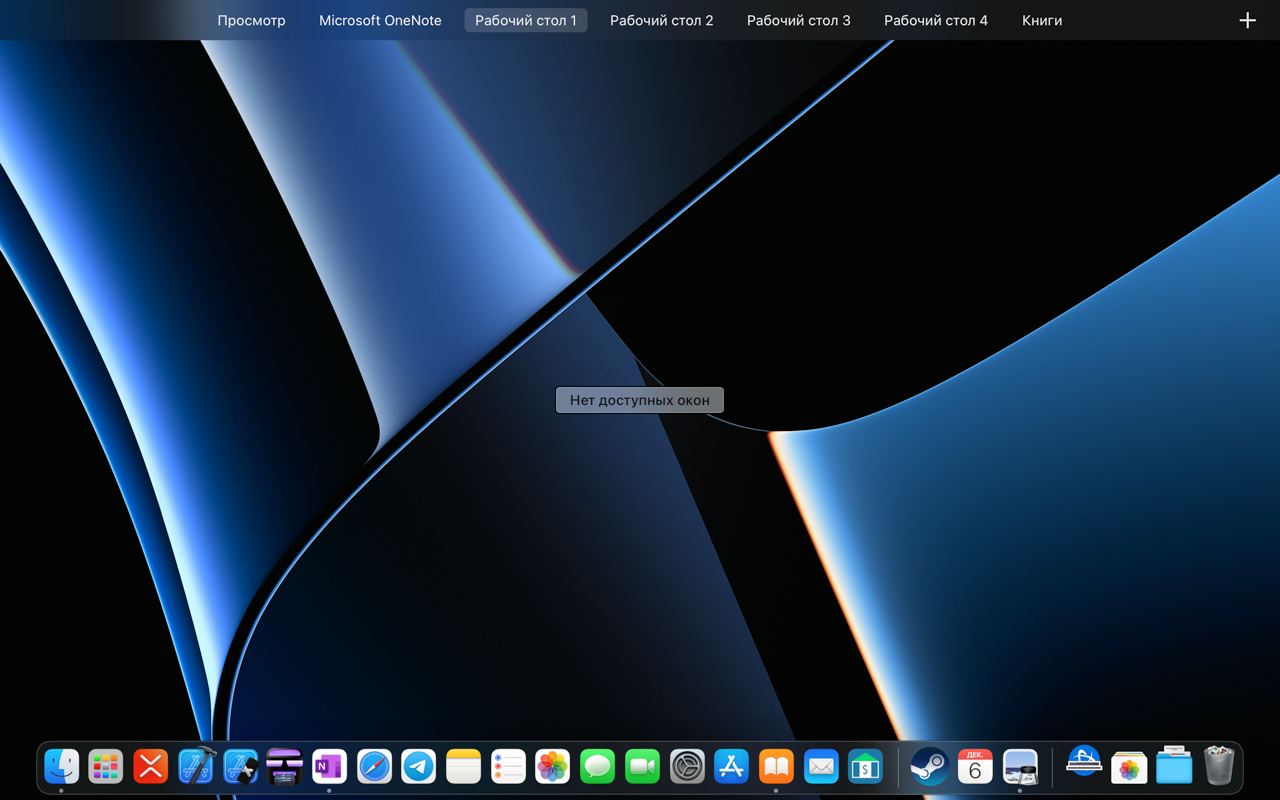Screen dimensions: 1280x800
Task: Switch to the Microsoft OneNote space
Action: click(x=380, y=20)
